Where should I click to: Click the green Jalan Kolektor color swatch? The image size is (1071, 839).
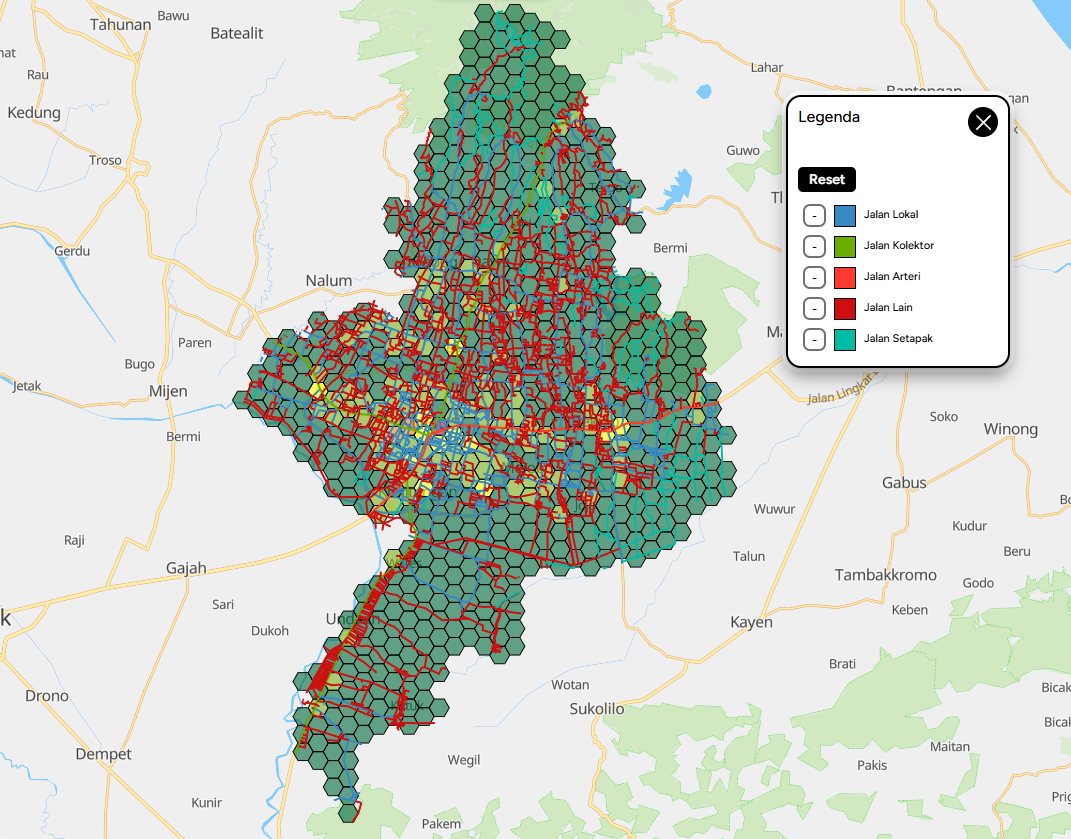845,246
